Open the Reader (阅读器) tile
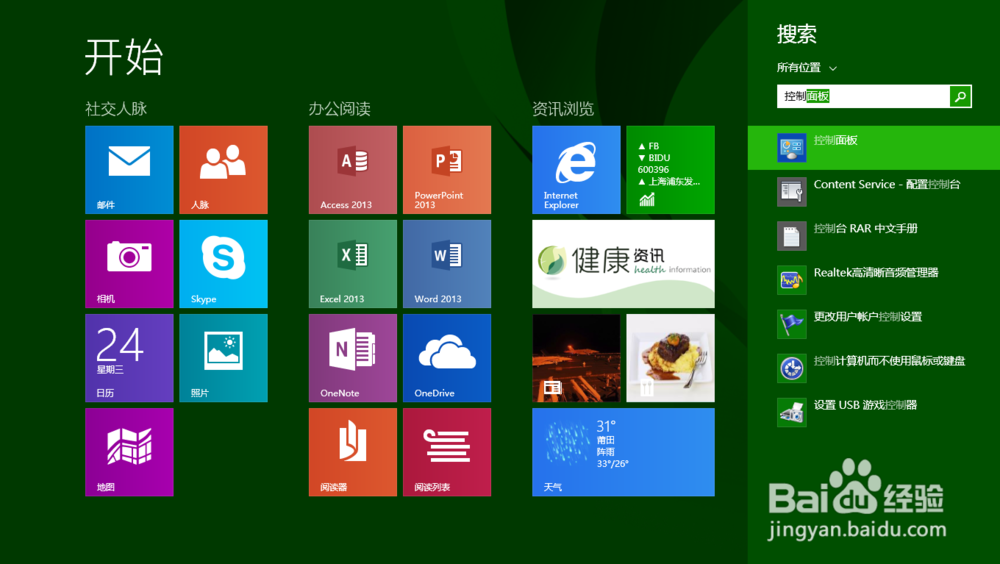 [353, 452]
